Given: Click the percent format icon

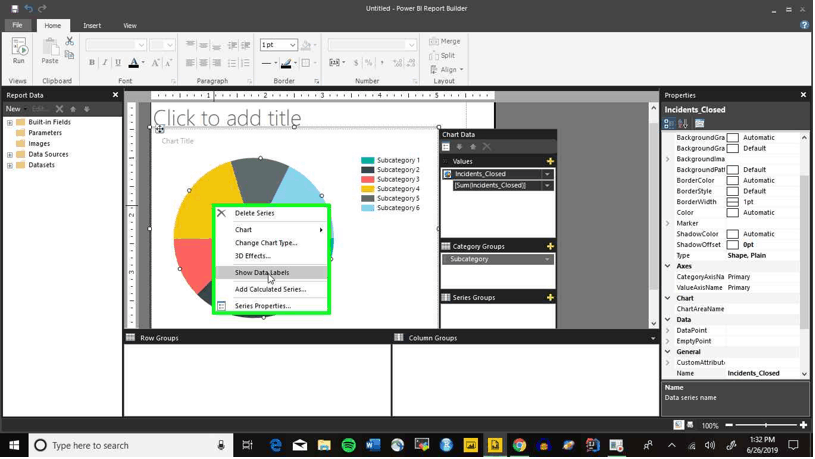Looking at the screenshot, I should (369, 62).
